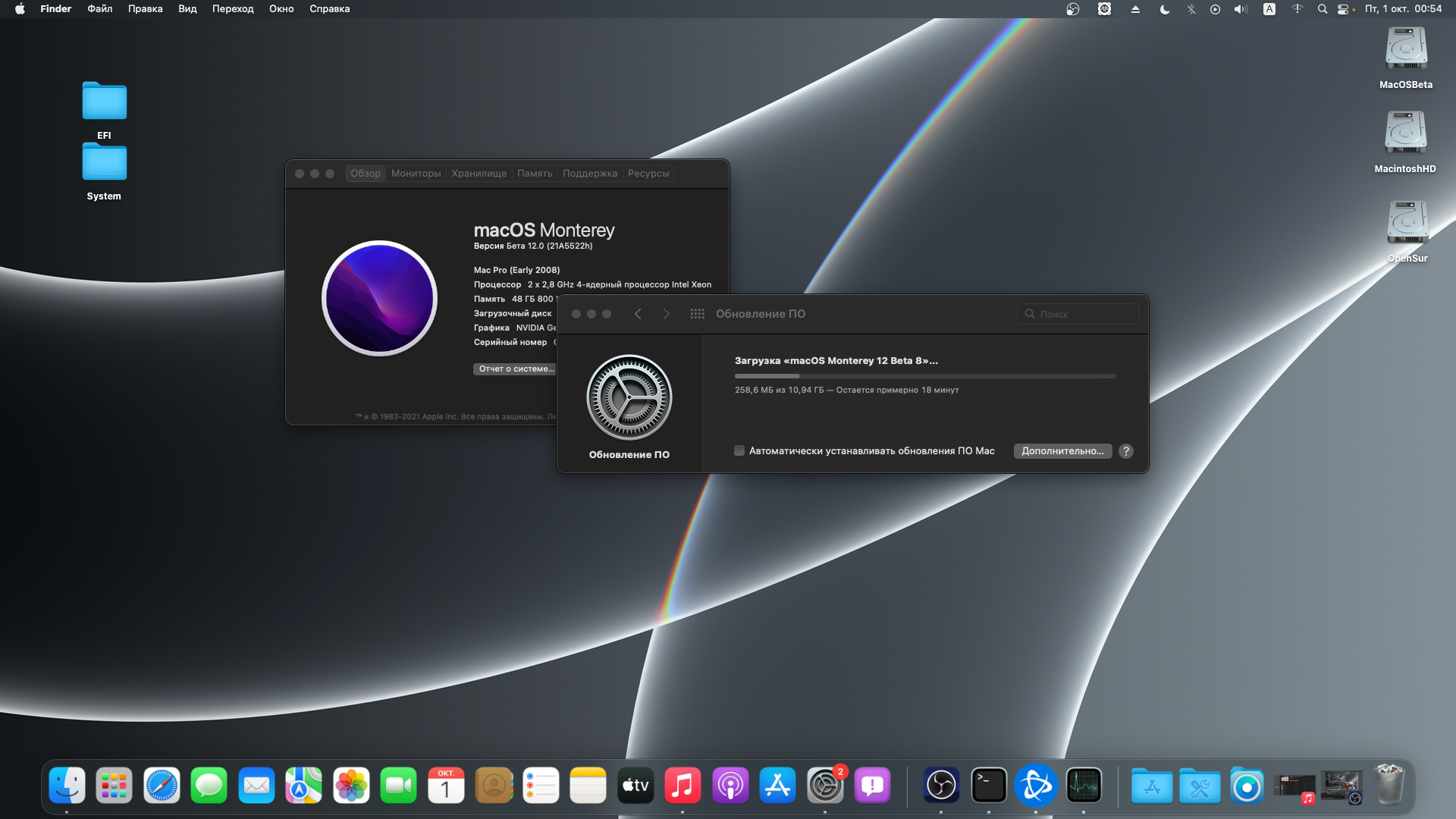Open Messages app in Dock
This screenshot has height=819, width=1456.
tap(209, 786)
